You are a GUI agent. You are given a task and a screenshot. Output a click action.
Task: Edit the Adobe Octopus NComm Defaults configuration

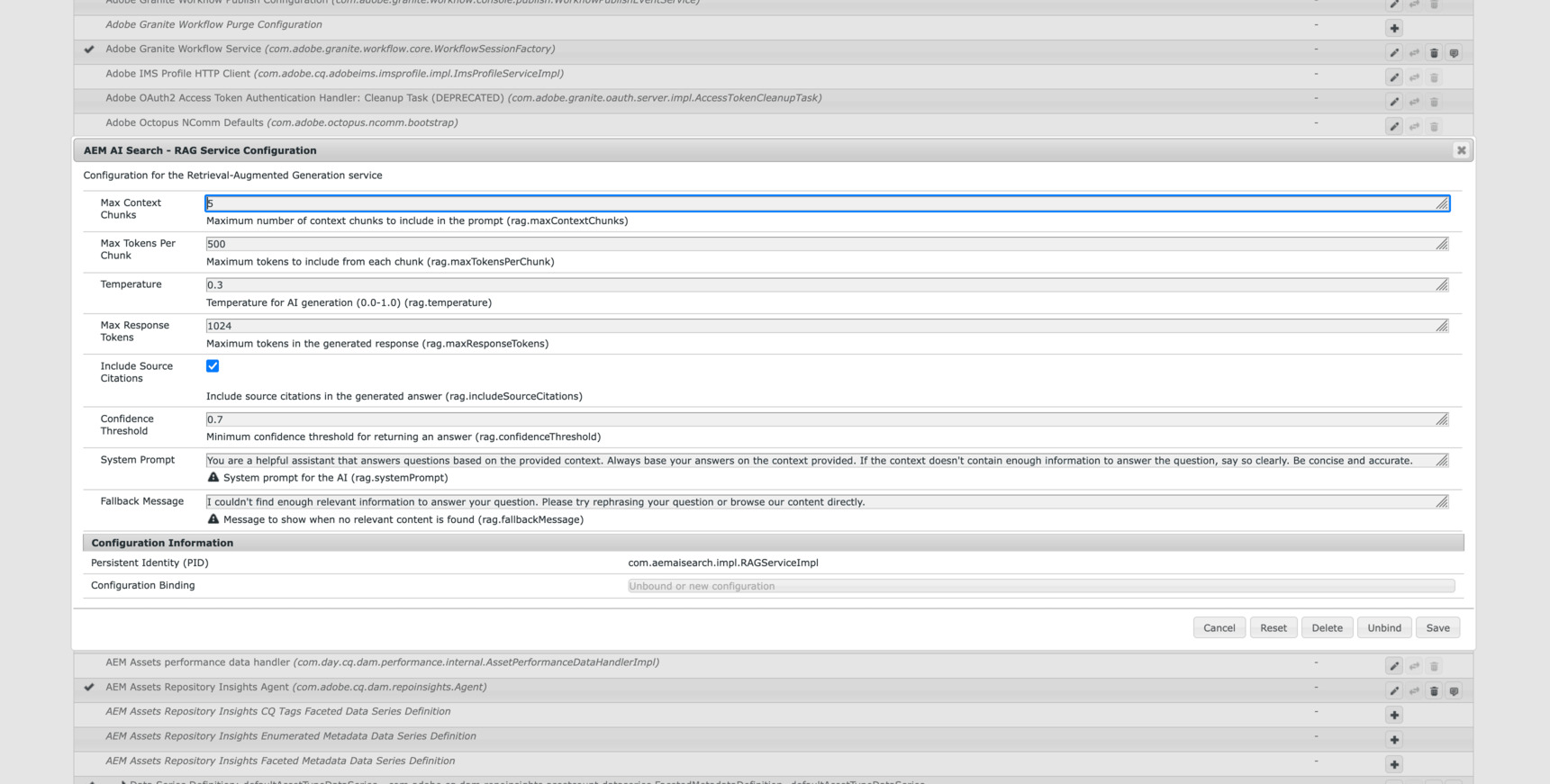point(1394,126)
